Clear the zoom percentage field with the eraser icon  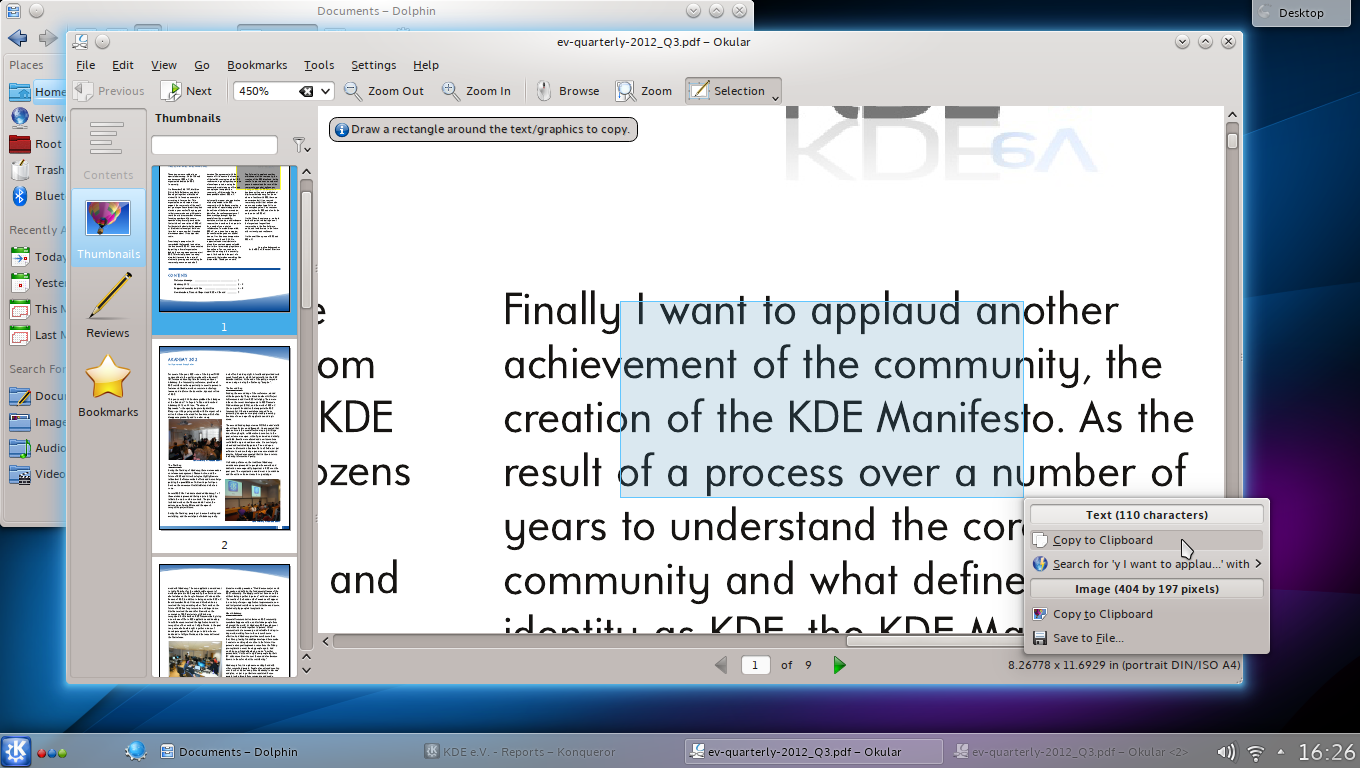pyautogui.click(x=307, y=91)
